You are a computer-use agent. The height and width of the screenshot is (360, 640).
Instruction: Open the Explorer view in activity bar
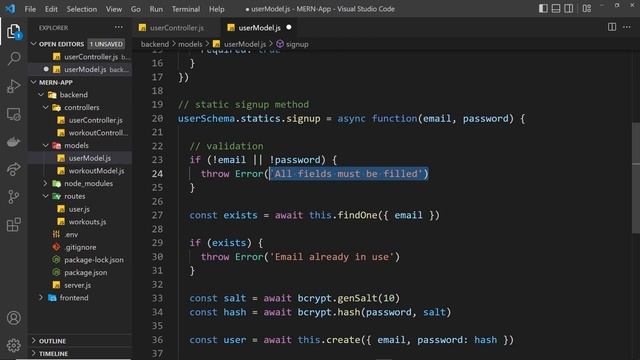[x=13, y=31]
